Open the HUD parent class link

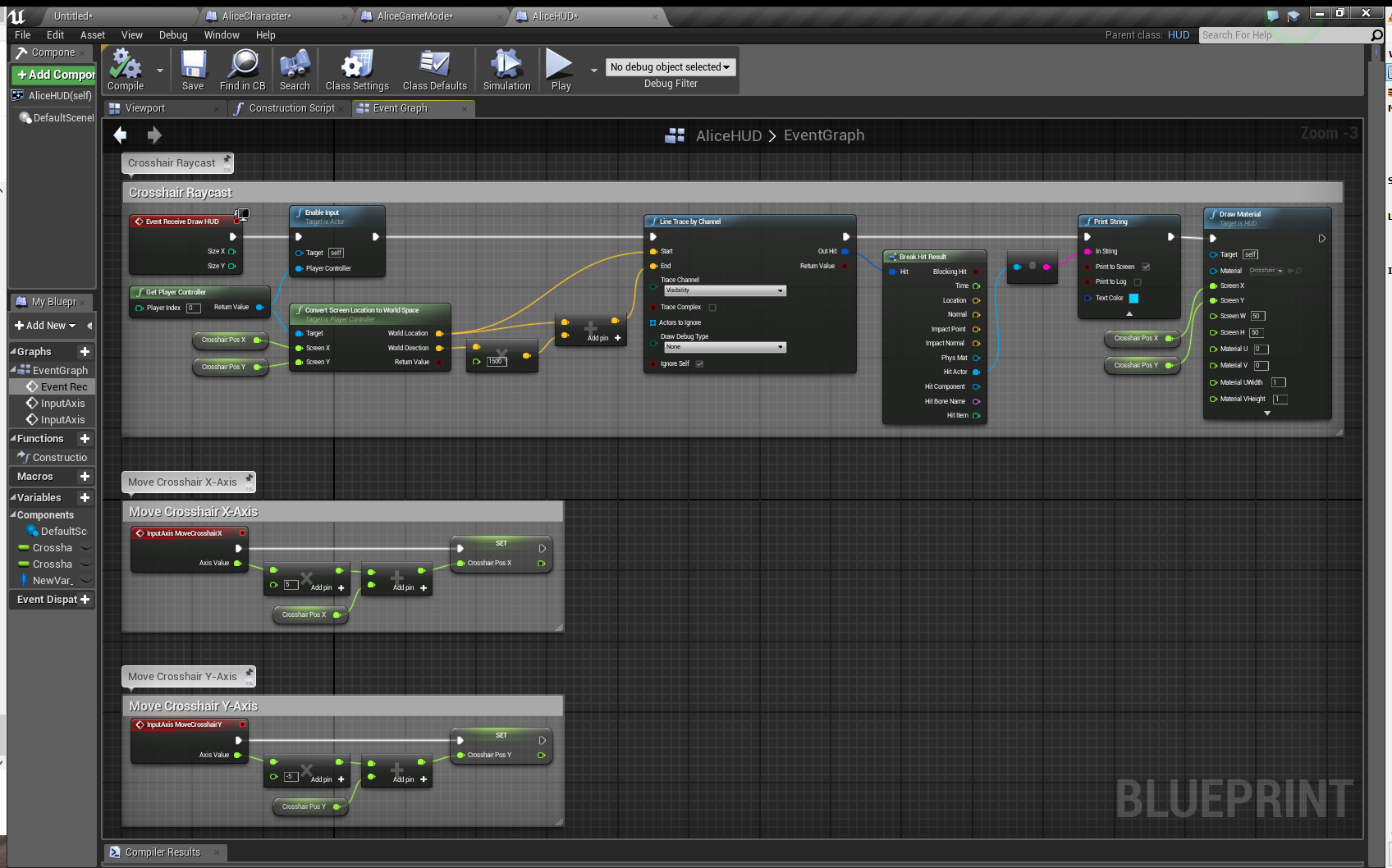(1179, 35)
